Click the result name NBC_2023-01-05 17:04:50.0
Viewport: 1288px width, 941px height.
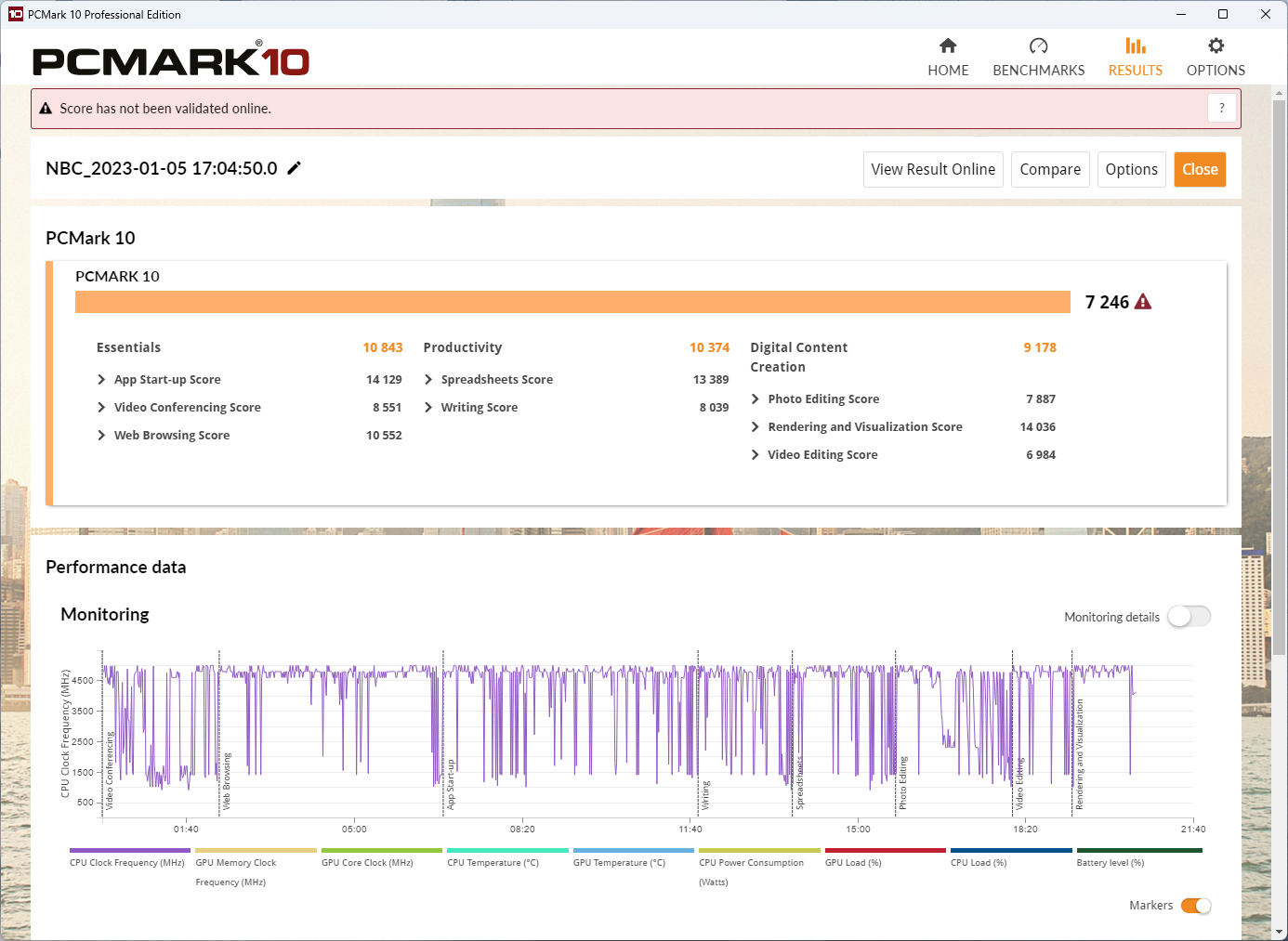[162, 168]
